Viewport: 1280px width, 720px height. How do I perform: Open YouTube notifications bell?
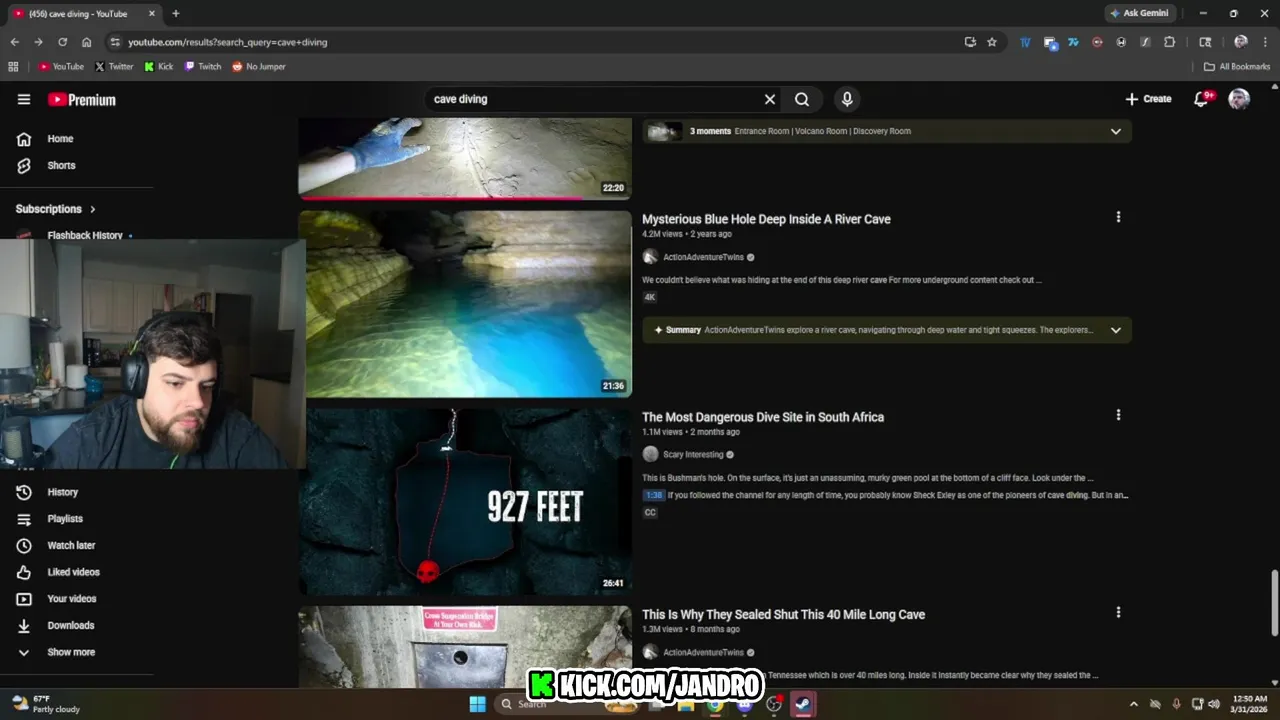(x=1202, y=99)
